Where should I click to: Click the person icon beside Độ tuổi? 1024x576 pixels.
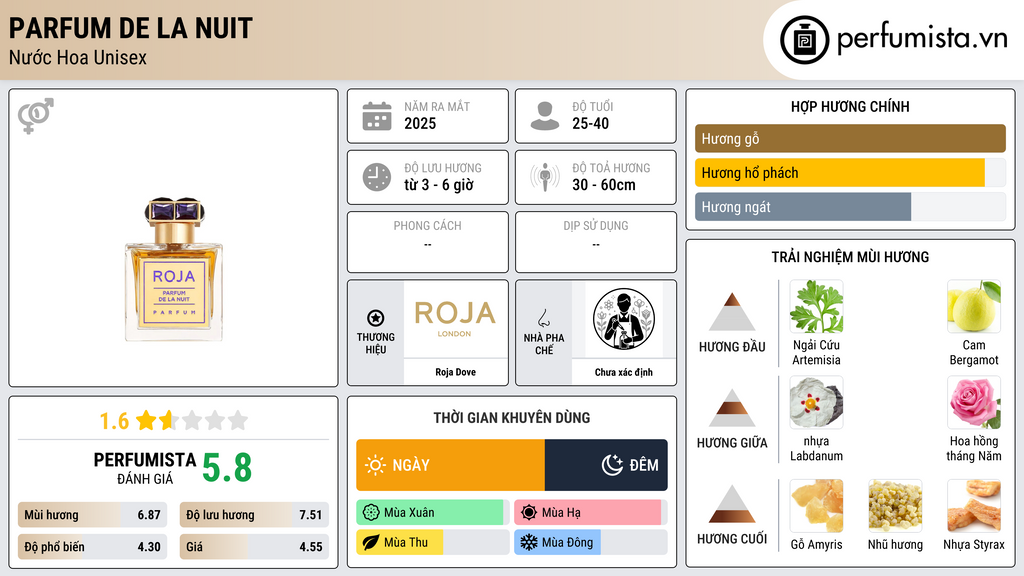pos(545,116)
